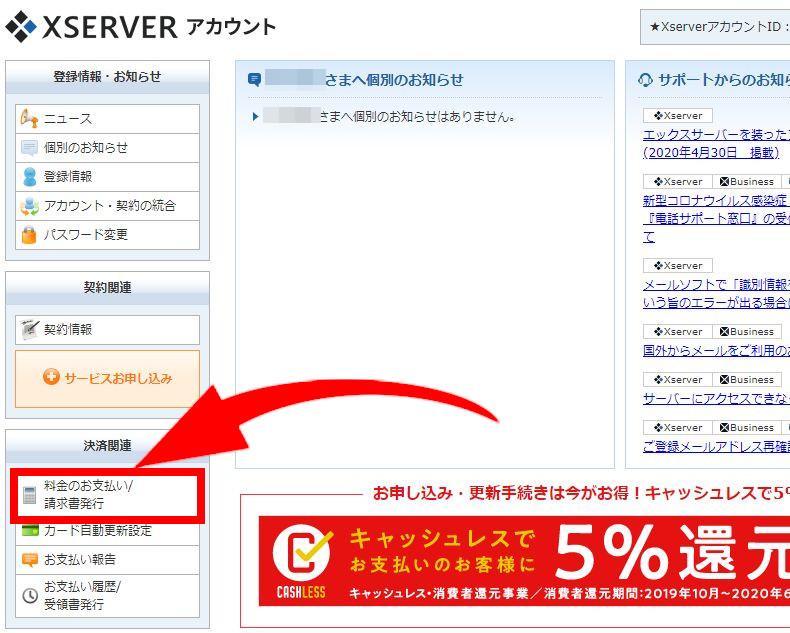The image size is (790, 633).
Task: Click the 決済関連 section header
Action: click(107, 446)
